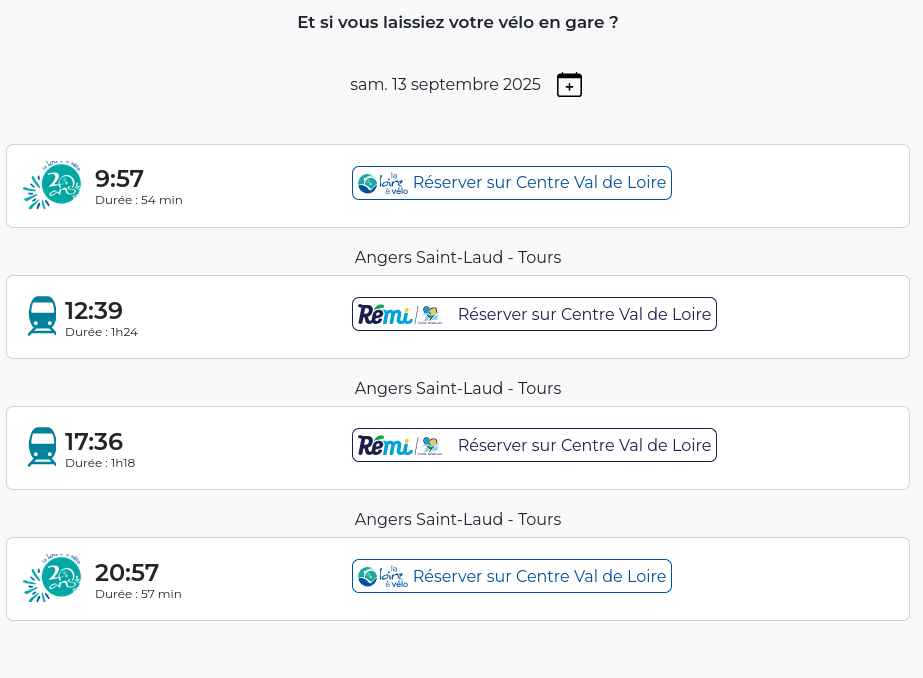Select the 12:39 departure time

94,311
